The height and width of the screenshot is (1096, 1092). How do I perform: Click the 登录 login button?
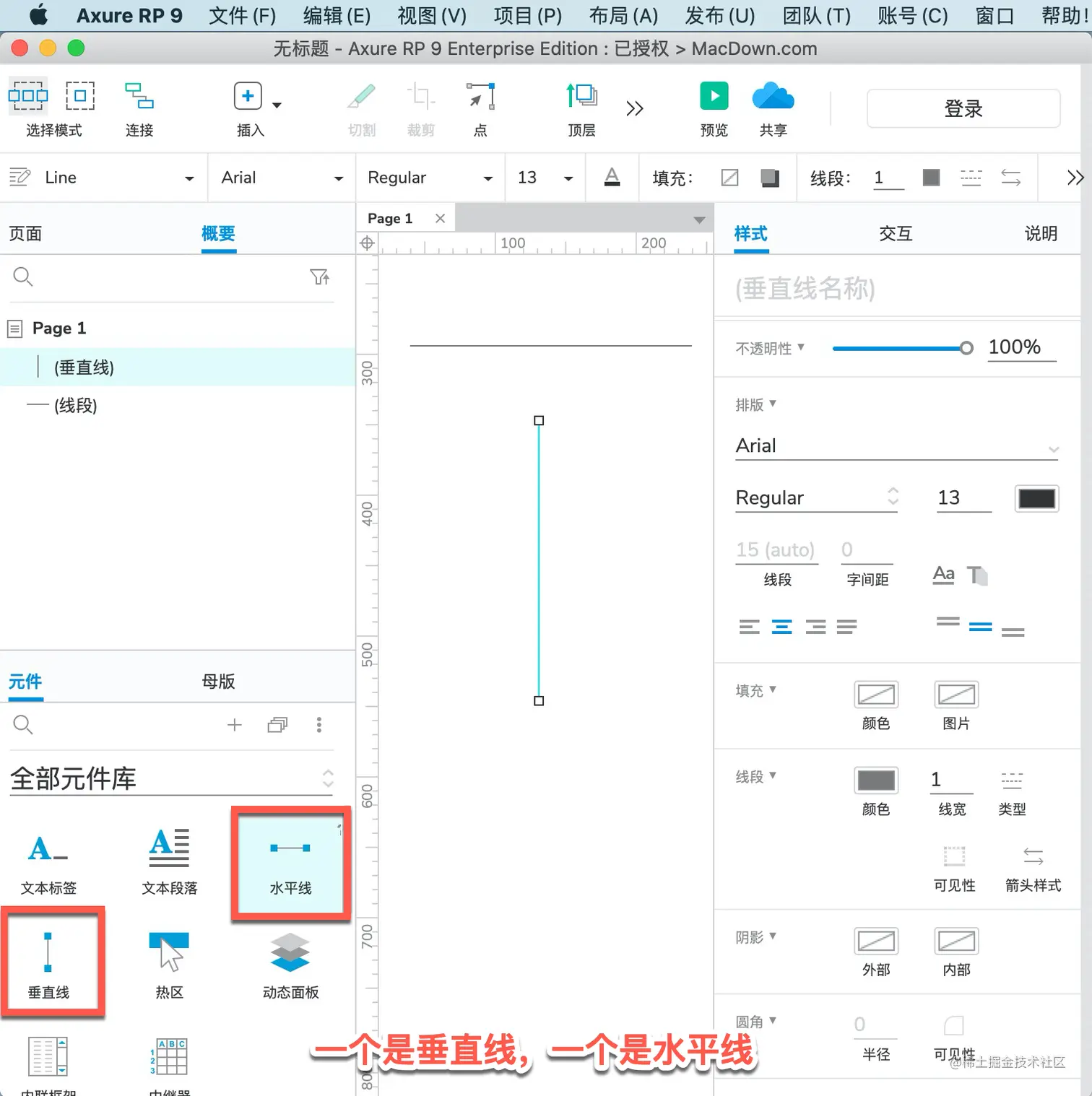click(963, 108)
